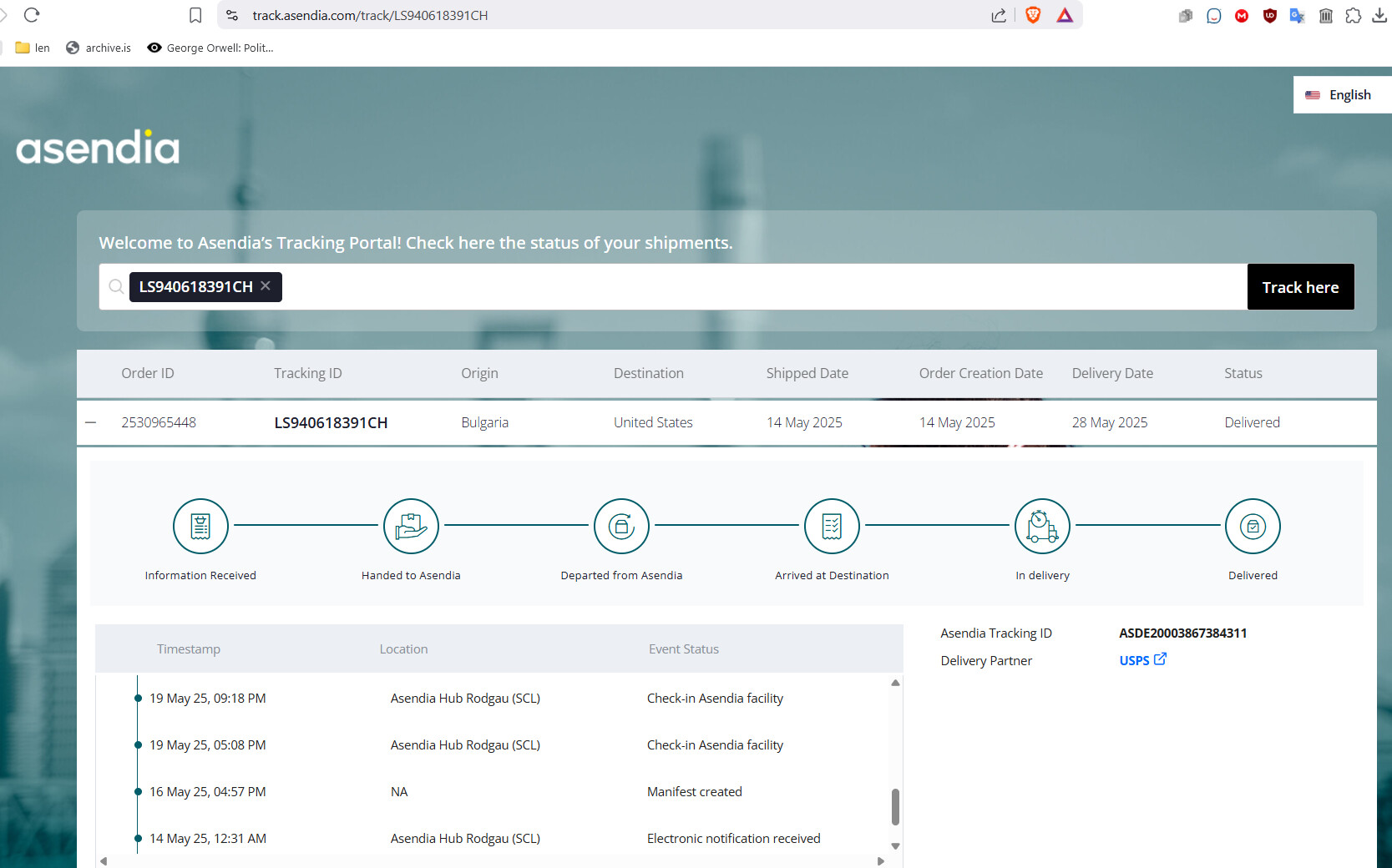This screenshot has width=1392, height=868.
Task: Open the downloads arrow icon
Action: point(1379,15)
